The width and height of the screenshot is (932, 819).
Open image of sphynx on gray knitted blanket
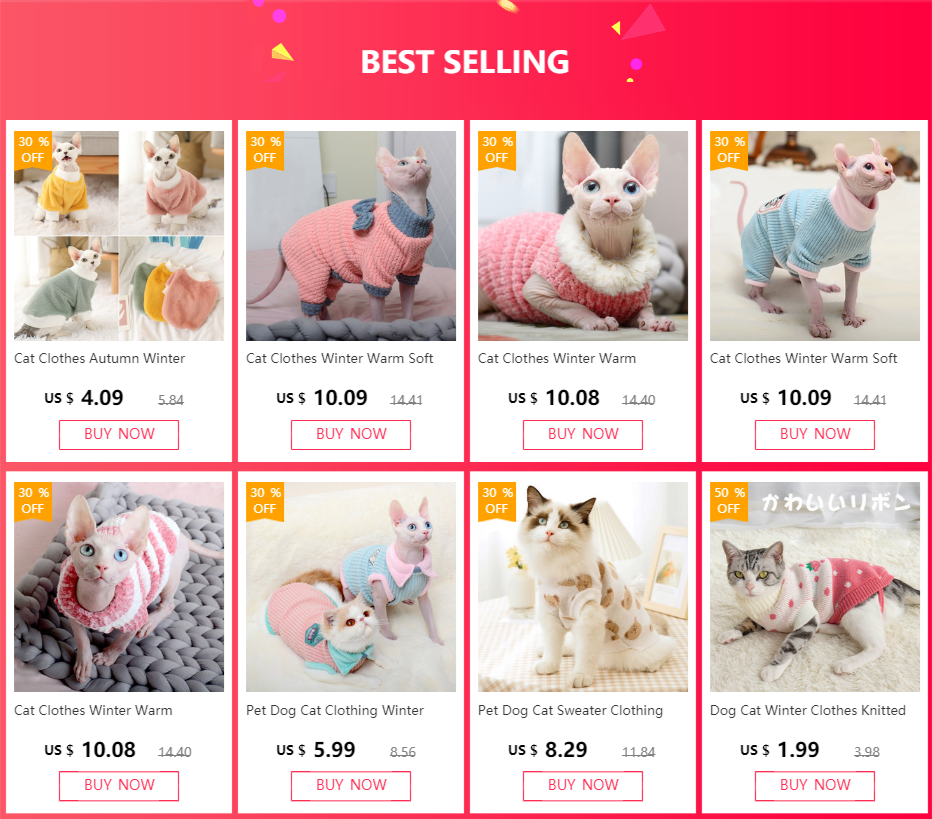(119, 587)
